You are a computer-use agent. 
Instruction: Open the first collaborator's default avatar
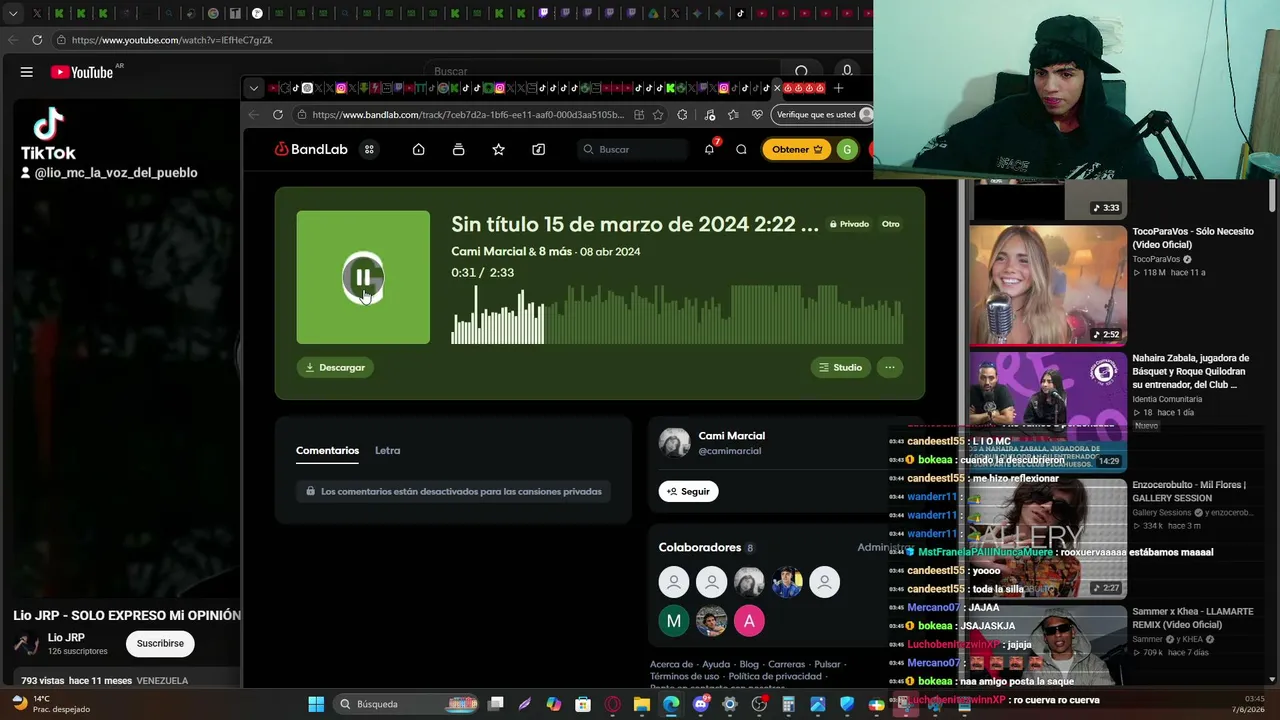674,582
